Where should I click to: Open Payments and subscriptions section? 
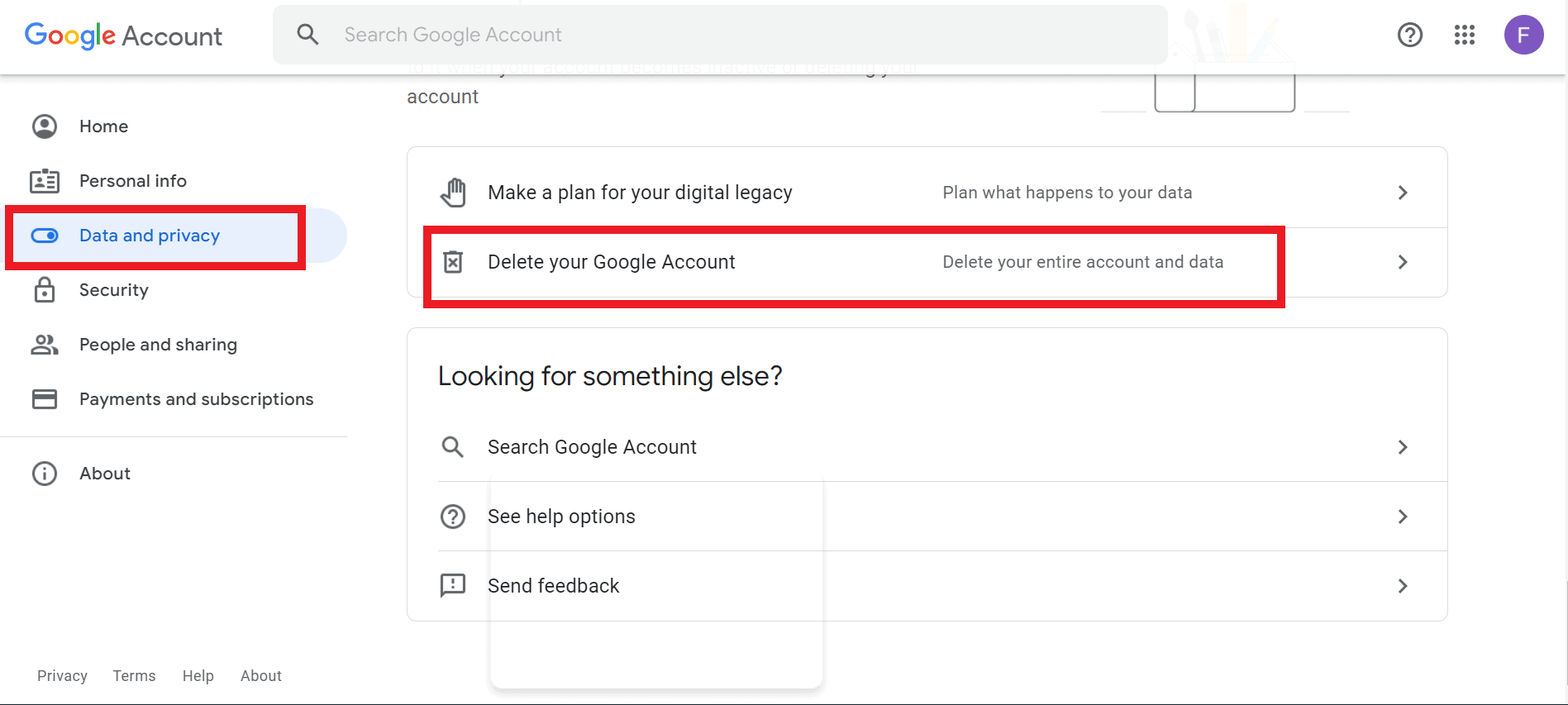click(x=197, y=399)
